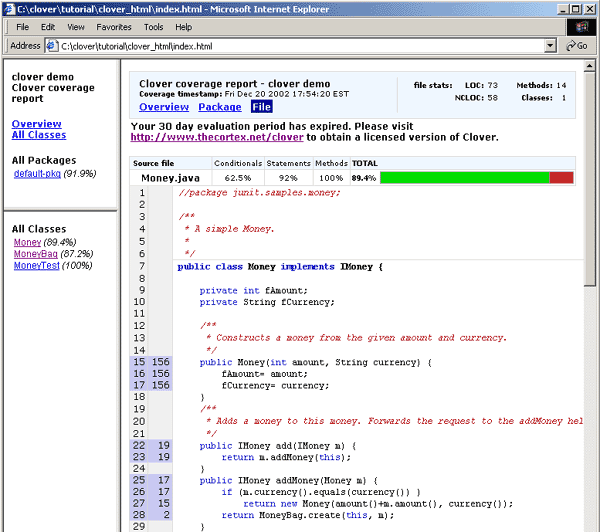Click the 100% methods value
Image resolution: width=600 pixels, height=532 pixels.
[331, 178]
